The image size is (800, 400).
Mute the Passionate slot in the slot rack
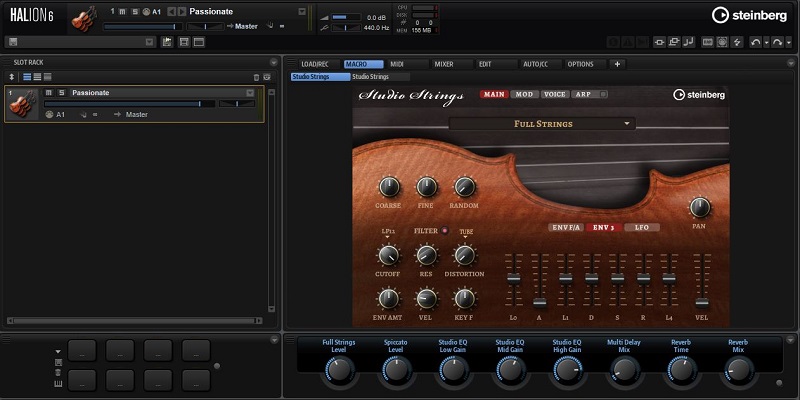point(48,93)
